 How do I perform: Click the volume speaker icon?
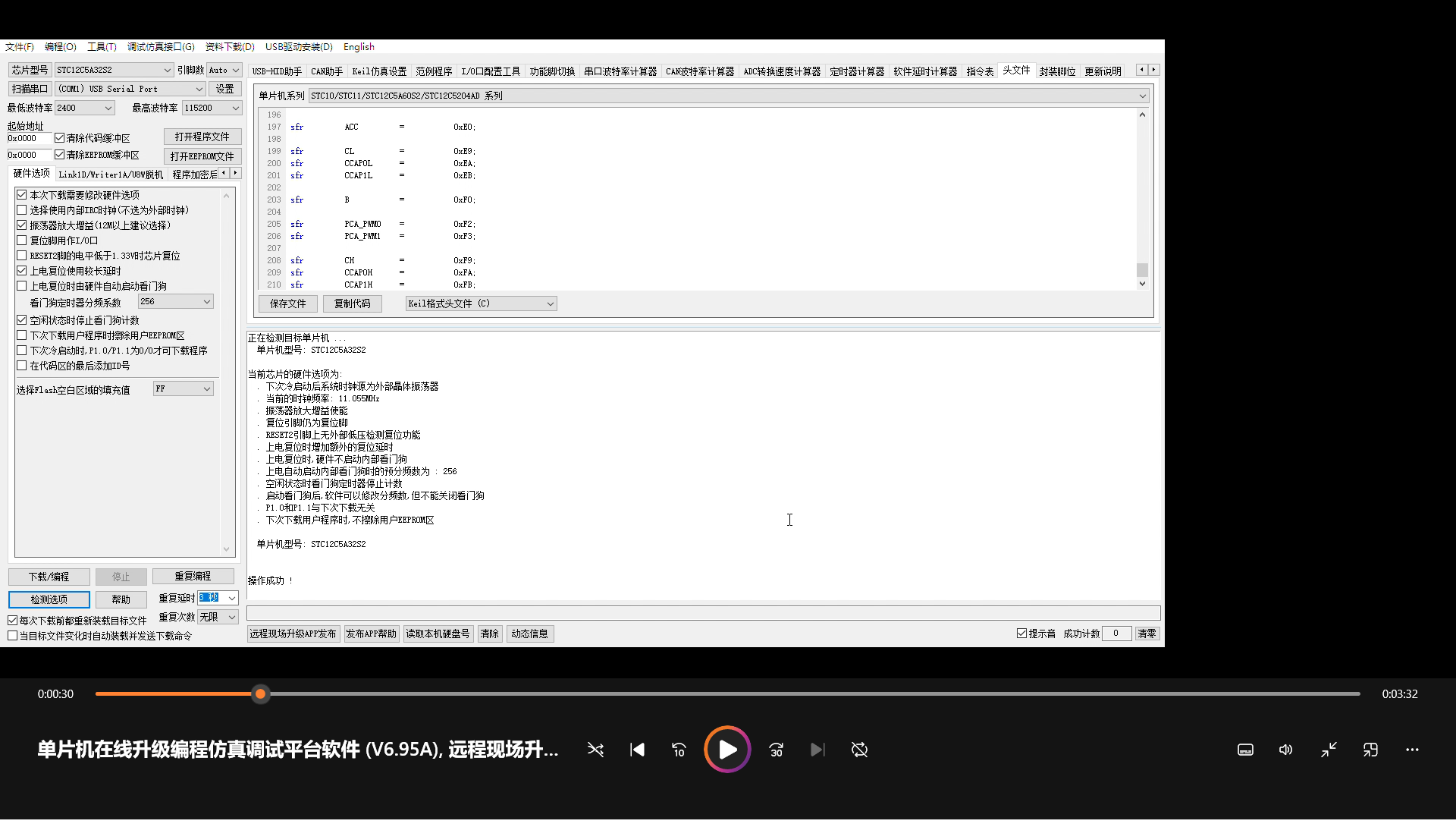[x=1285, y=750]
